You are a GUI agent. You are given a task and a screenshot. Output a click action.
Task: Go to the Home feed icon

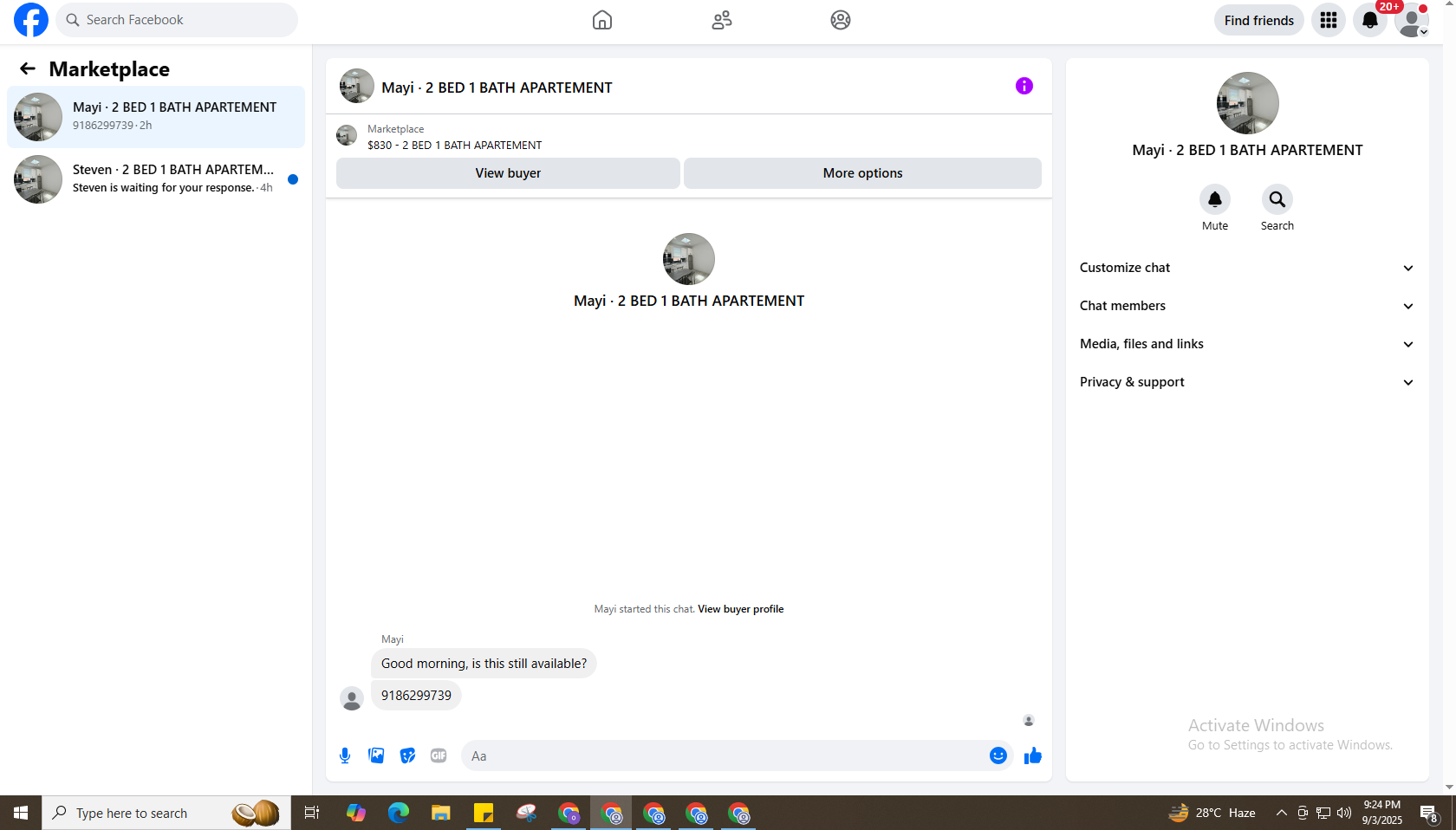pyautogui.click(x=602, y=20)
